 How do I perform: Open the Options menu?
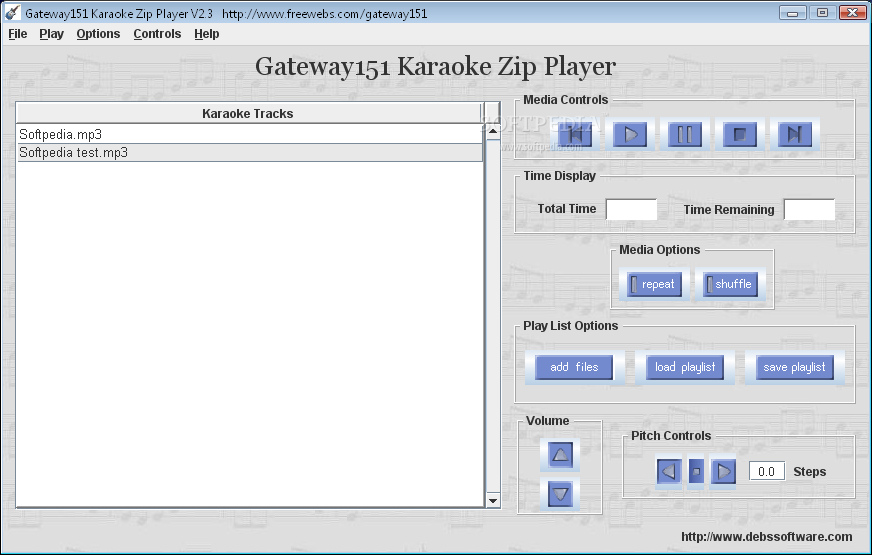(x=98, y=34)
